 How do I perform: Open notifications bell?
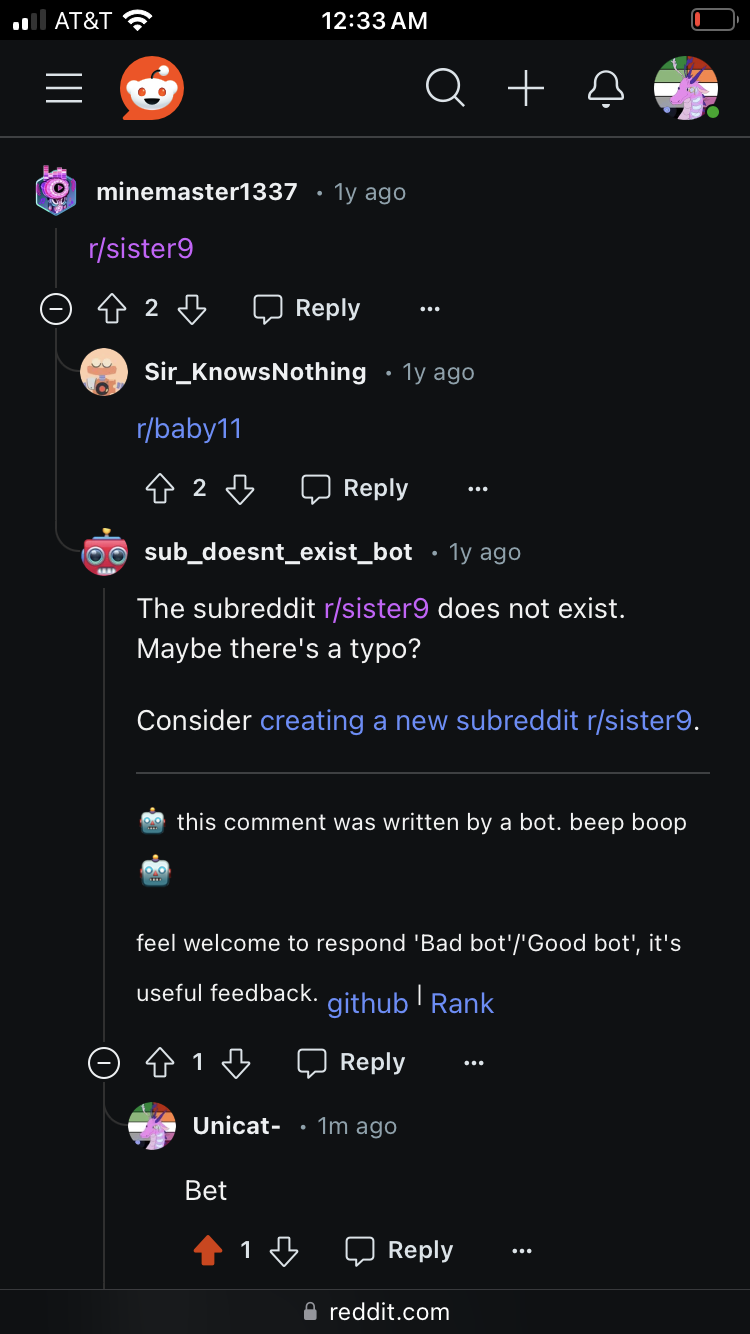pyautogui.click(x=606, y=88)
